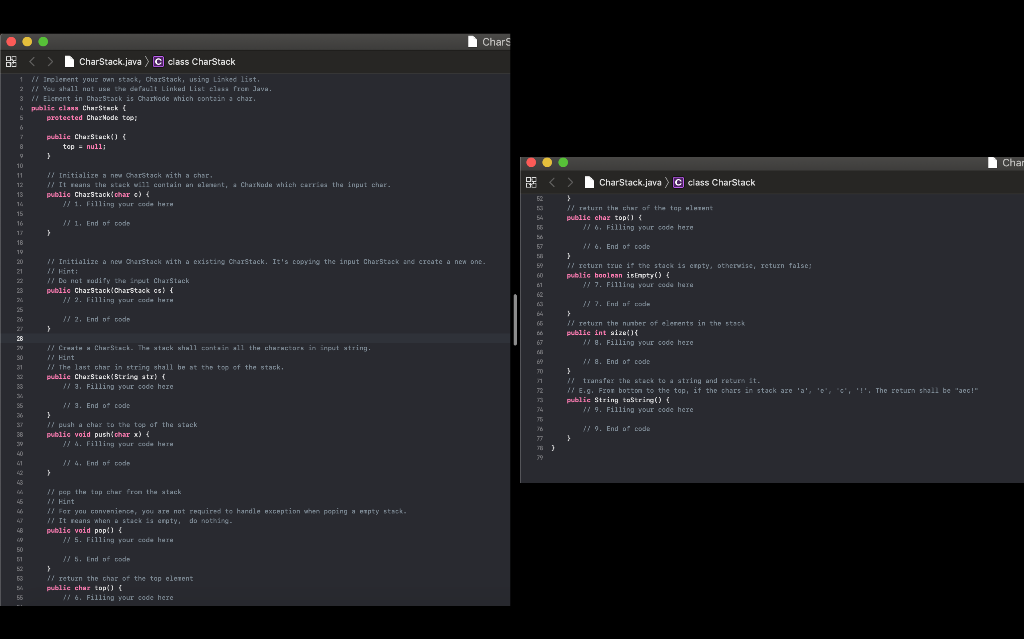Click document proxy icon in right window title
This screenshot has width=1024, height=639.
[x=992, y=163]
